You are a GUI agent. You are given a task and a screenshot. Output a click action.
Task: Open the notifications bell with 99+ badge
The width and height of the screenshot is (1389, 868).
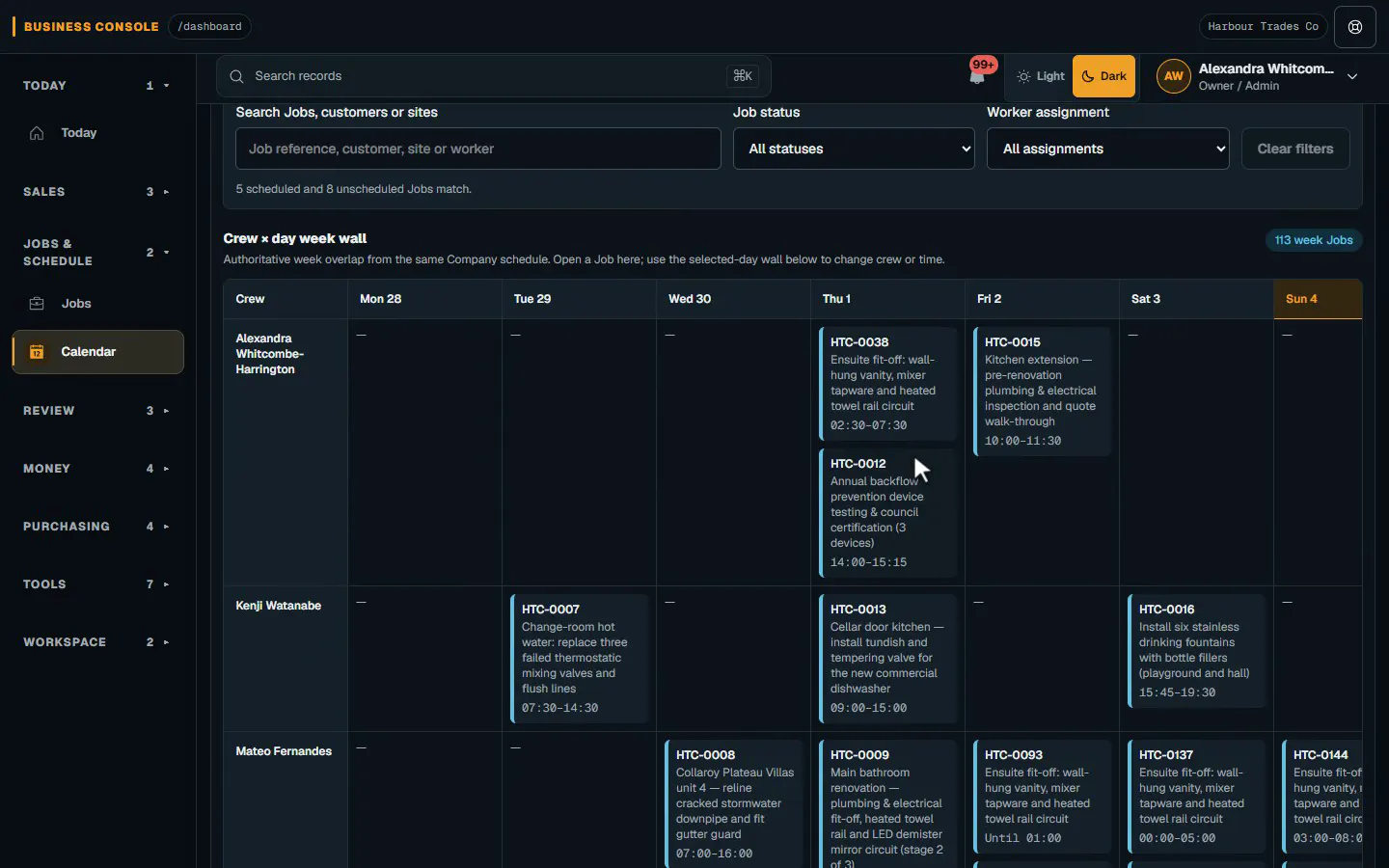[x=978, y=75]
